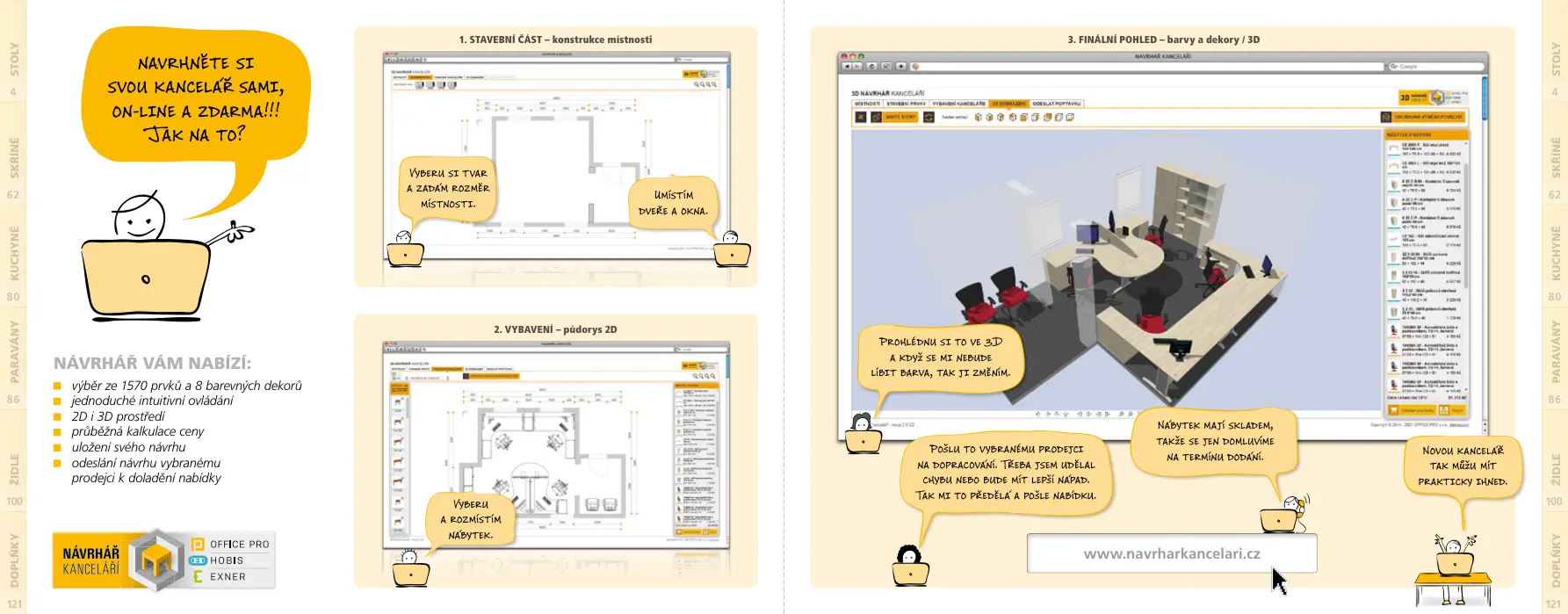Click the rotate view icon right of Skrýt stěny

[929, 117]
